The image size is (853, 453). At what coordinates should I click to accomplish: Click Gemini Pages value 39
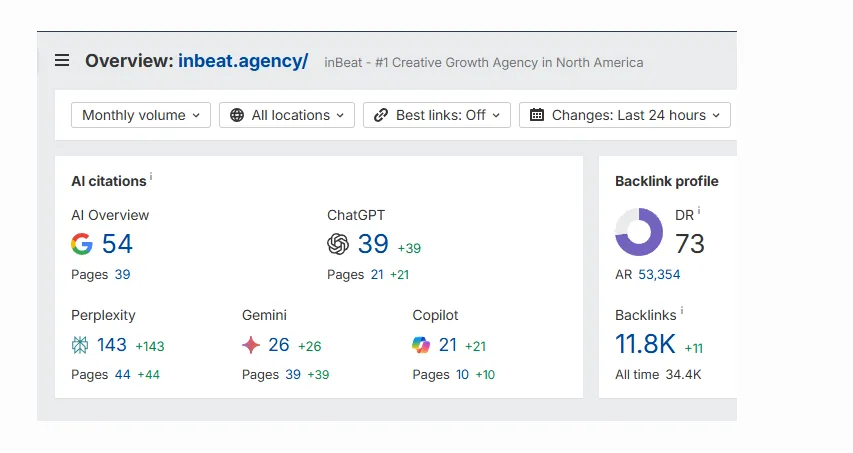click(293, 375)
